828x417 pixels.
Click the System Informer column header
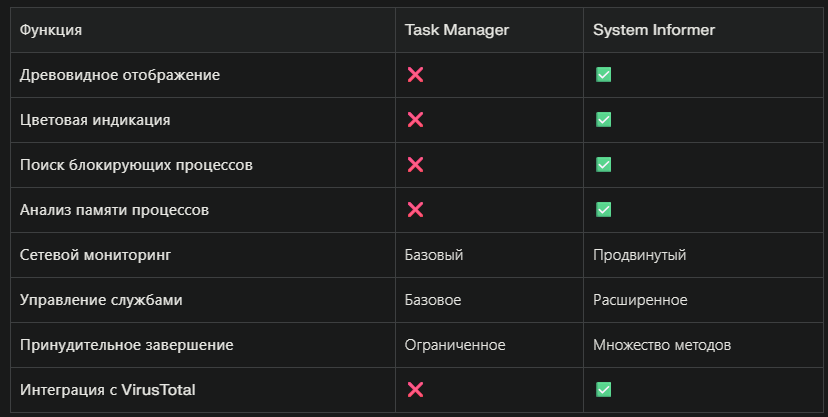pyautogui.click(x=654, y=30)
